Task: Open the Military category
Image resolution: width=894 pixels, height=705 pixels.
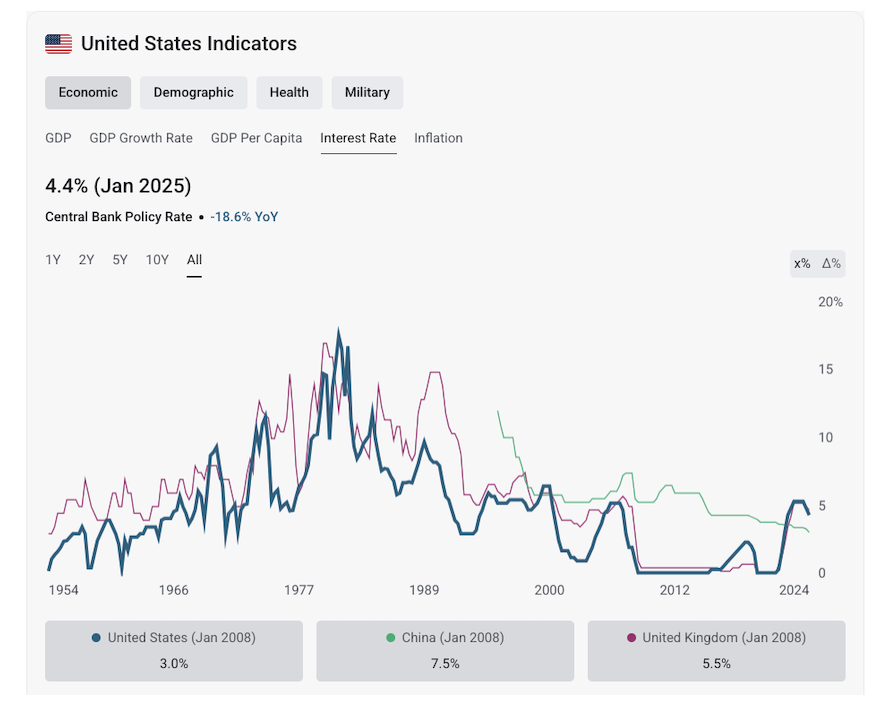Action: (x=367, y=92)
